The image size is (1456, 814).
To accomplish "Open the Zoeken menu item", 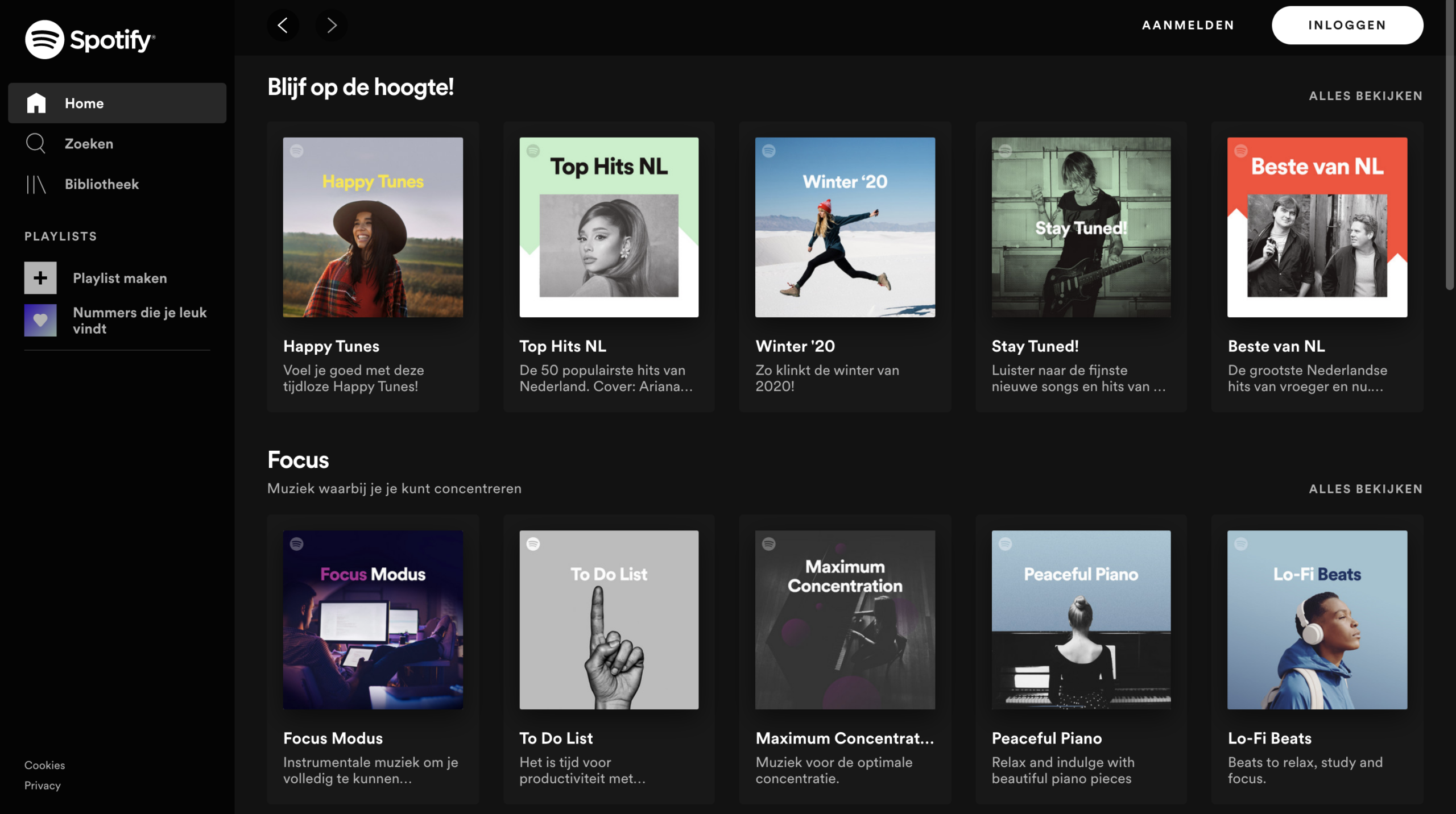I will coord(117,143).
